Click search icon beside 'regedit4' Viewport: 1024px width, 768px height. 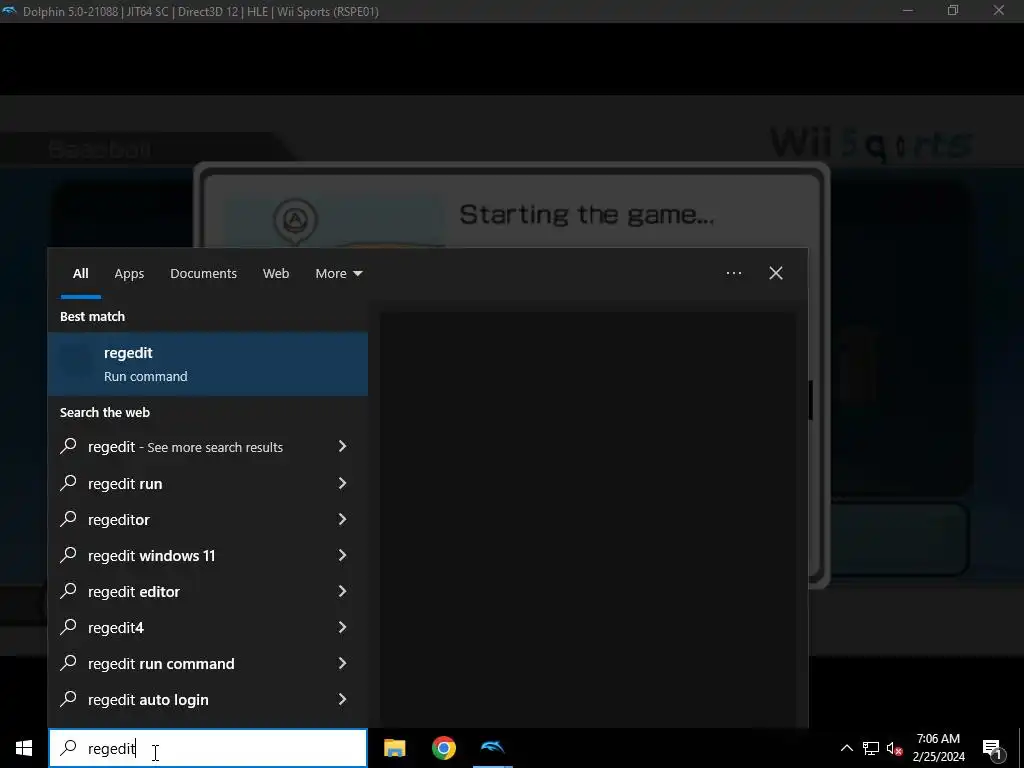68,627
